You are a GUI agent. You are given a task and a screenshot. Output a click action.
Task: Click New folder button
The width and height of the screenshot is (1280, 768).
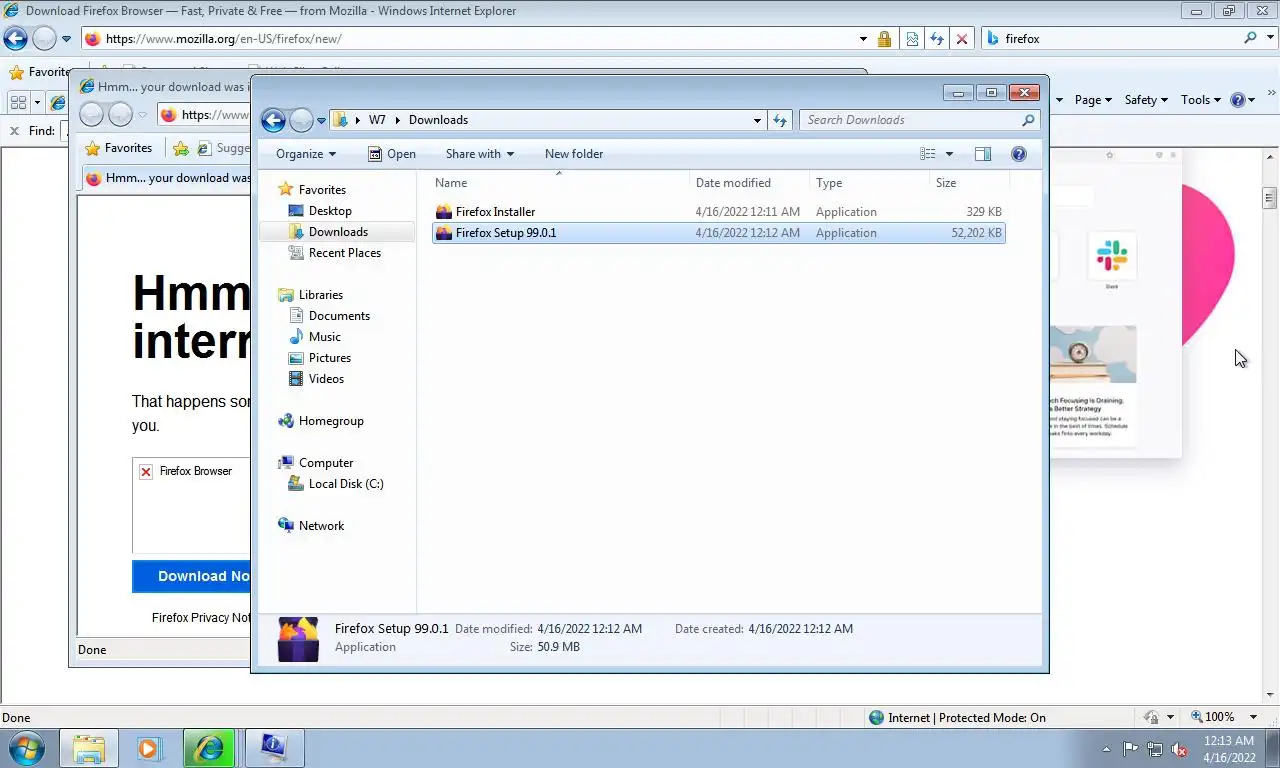click(x=574, y=154)
